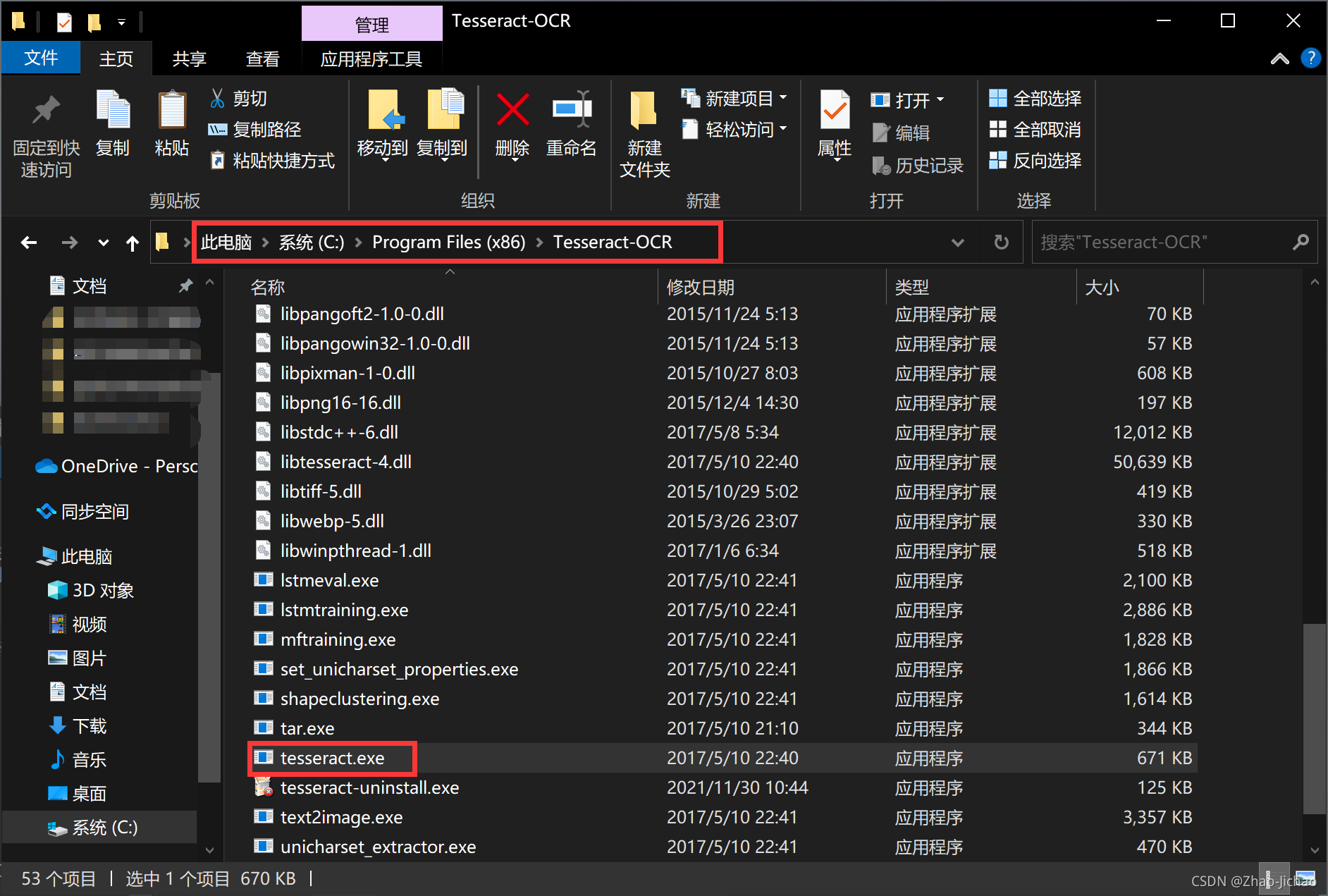Click the blue Help question icon

(1310, 58)
